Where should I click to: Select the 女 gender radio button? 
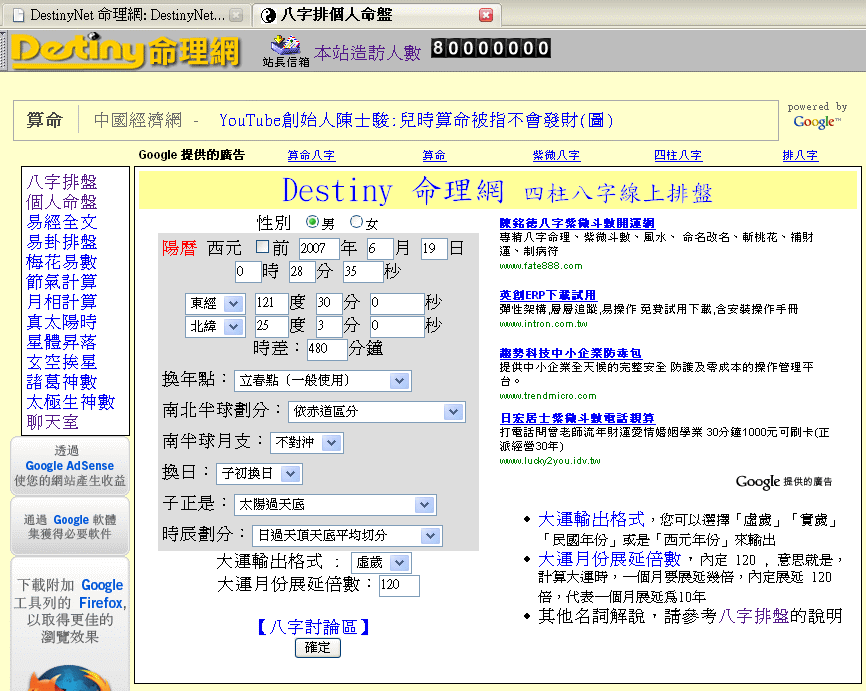(357, 223)
